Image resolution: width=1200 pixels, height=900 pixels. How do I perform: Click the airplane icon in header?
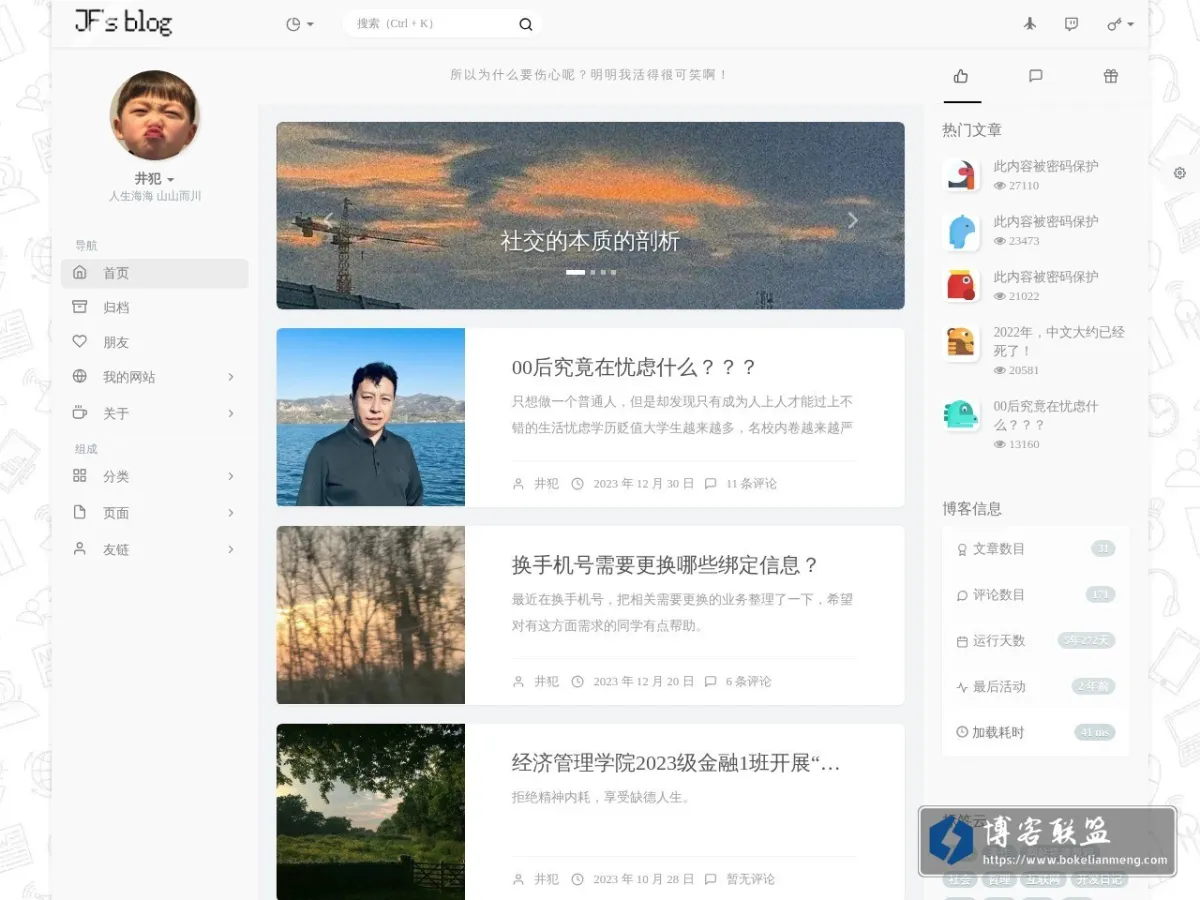(1030, 24)
